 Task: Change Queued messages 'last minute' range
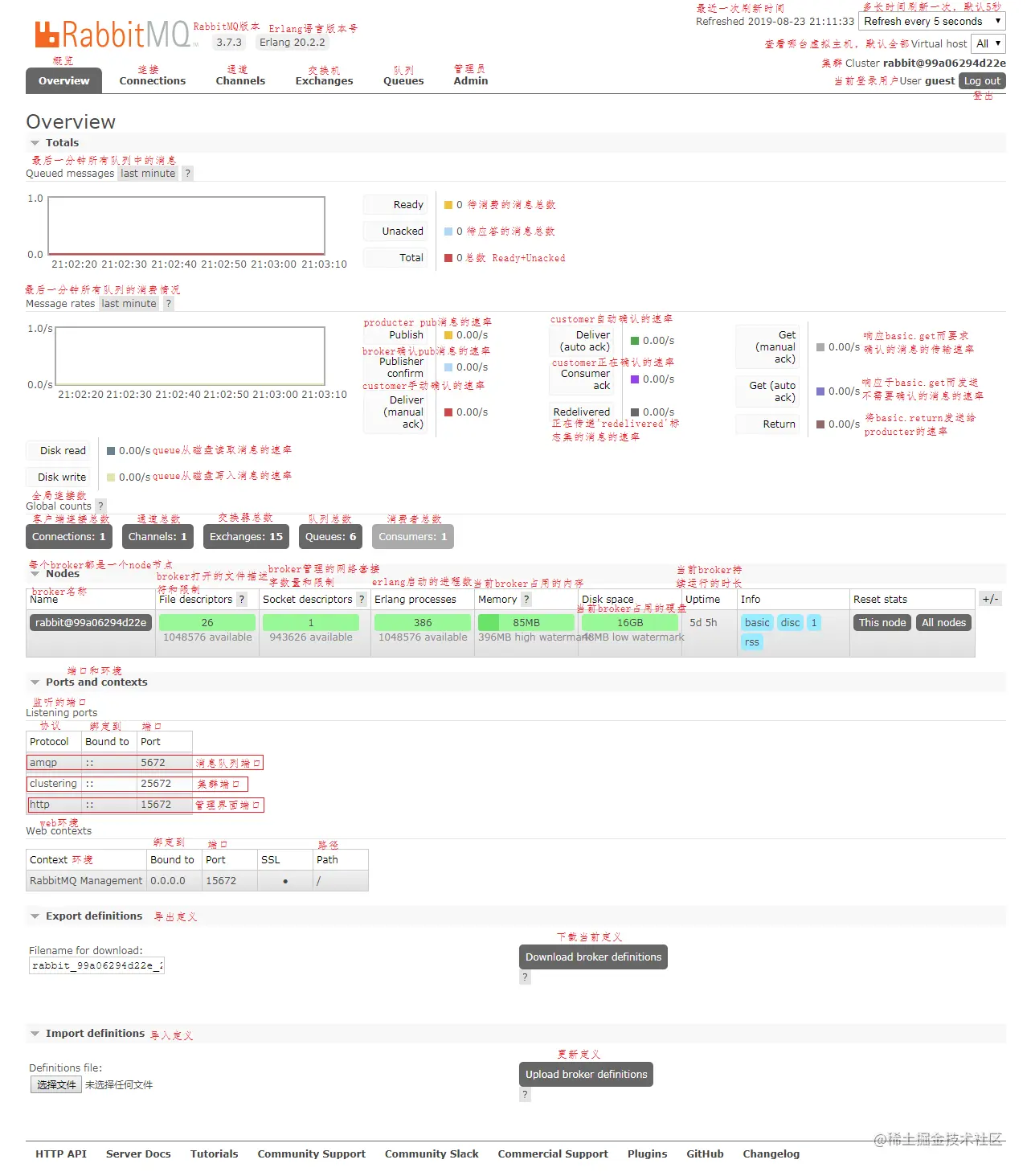coord(148,174)
